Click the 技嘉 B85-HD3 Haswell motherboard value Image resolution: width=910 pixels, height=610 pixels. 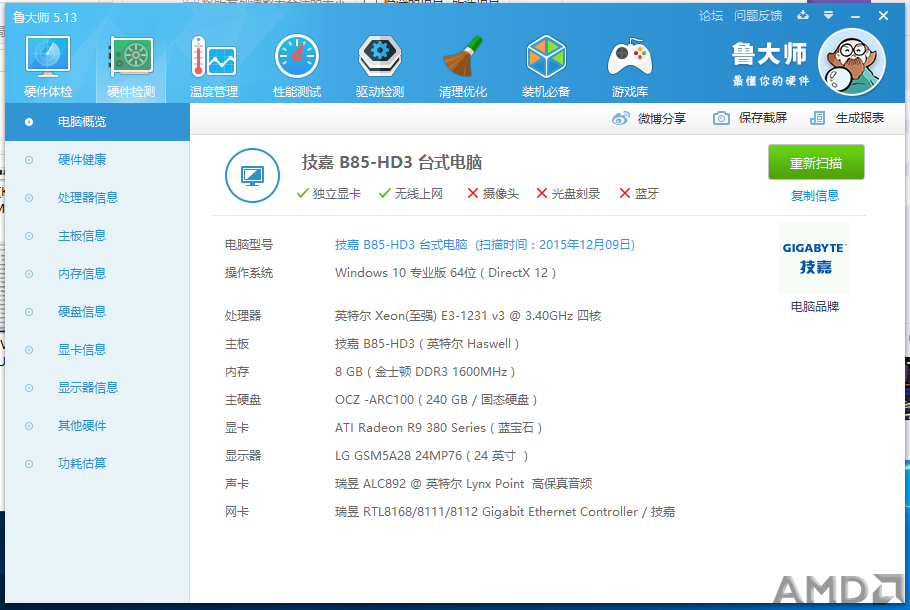(x=427, y=344)
